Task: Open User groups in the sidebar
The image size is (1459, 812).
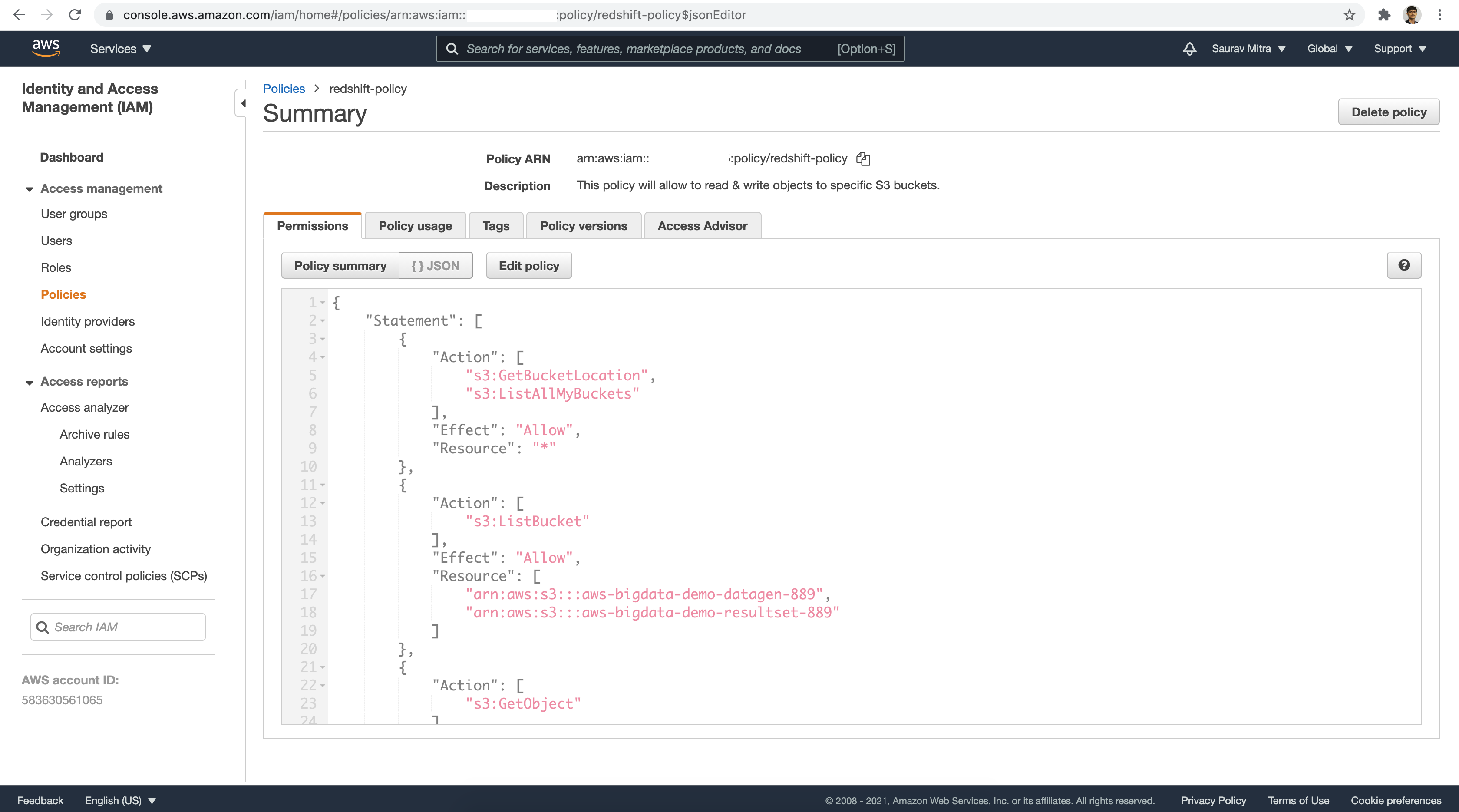Action: click(74, 214)
